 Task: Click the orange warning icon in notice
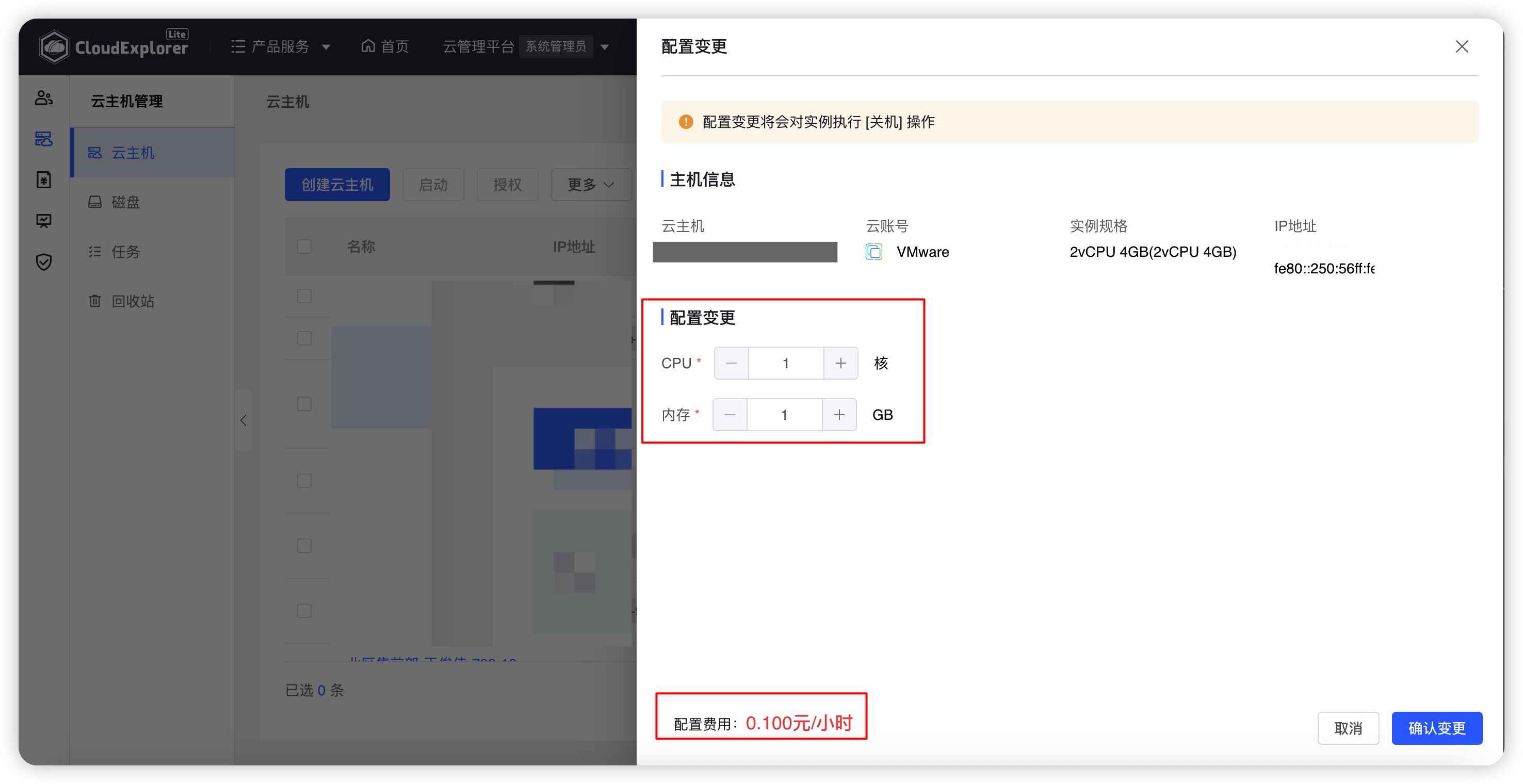(x=686, y=122)
